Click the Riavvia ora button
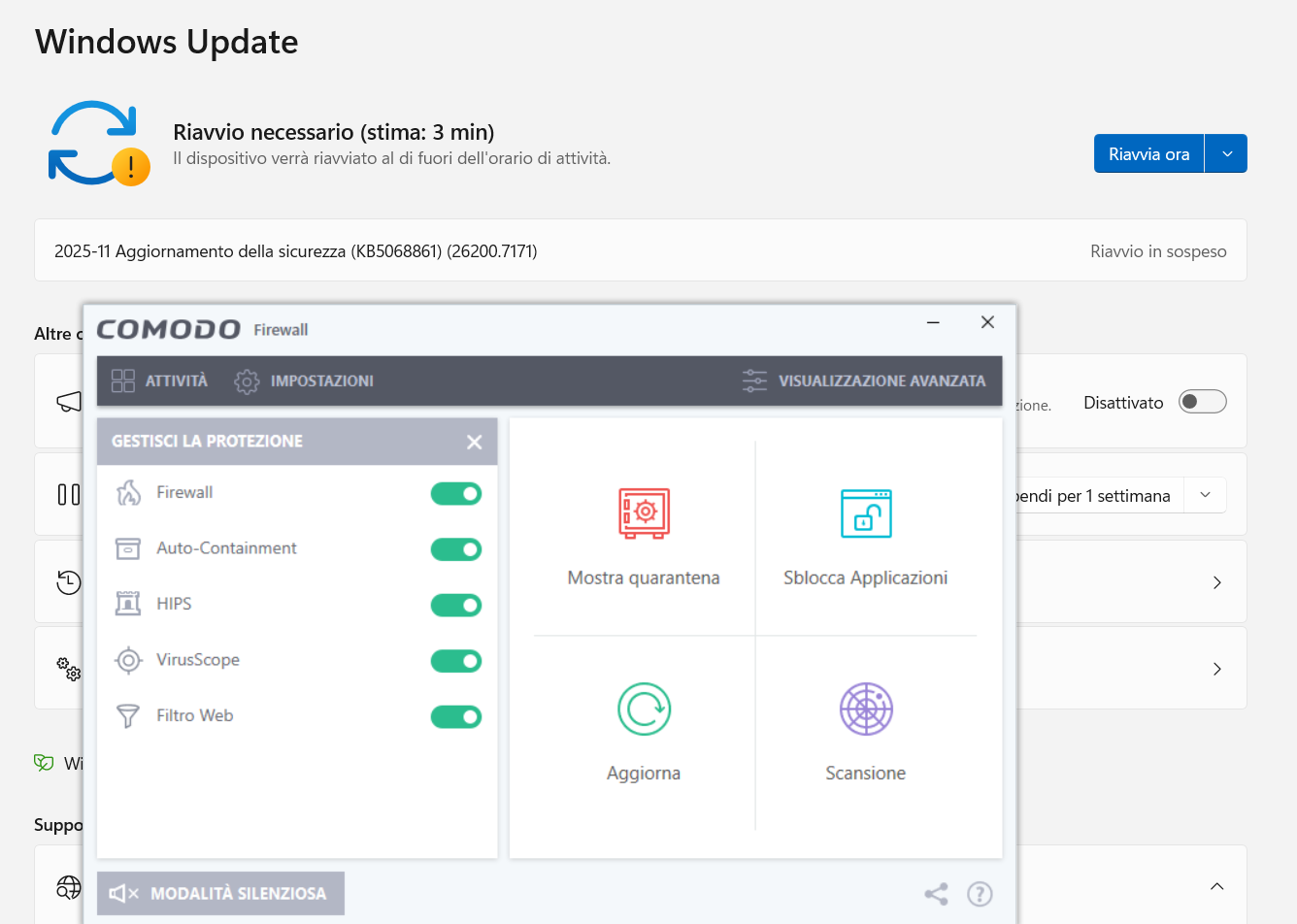1297x924 pixels. point(1148,153)
